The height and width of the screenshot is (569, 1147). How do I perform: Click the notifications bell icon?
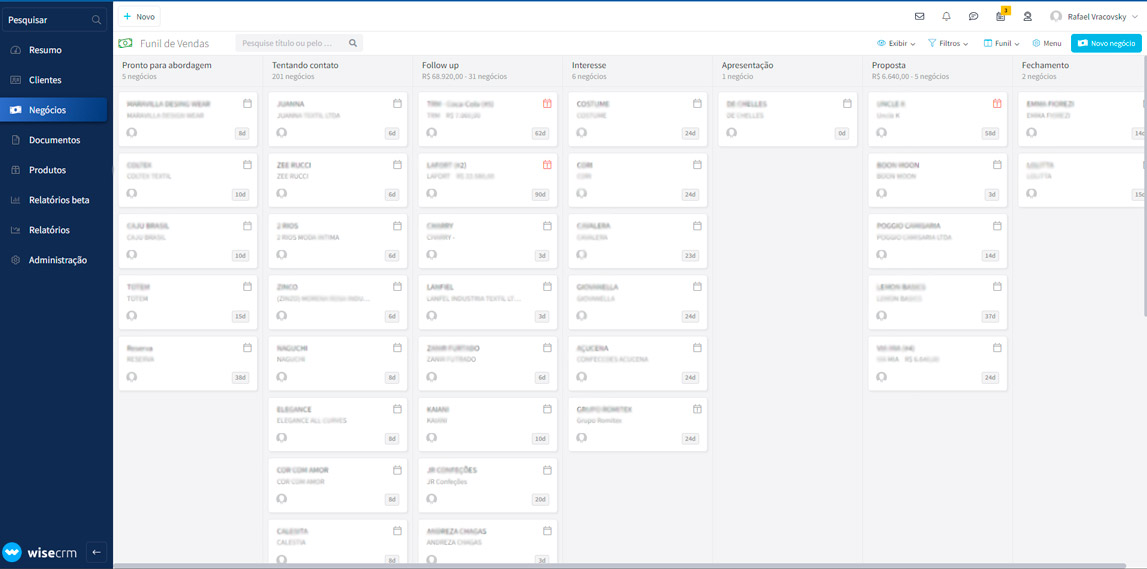point(946,17)
